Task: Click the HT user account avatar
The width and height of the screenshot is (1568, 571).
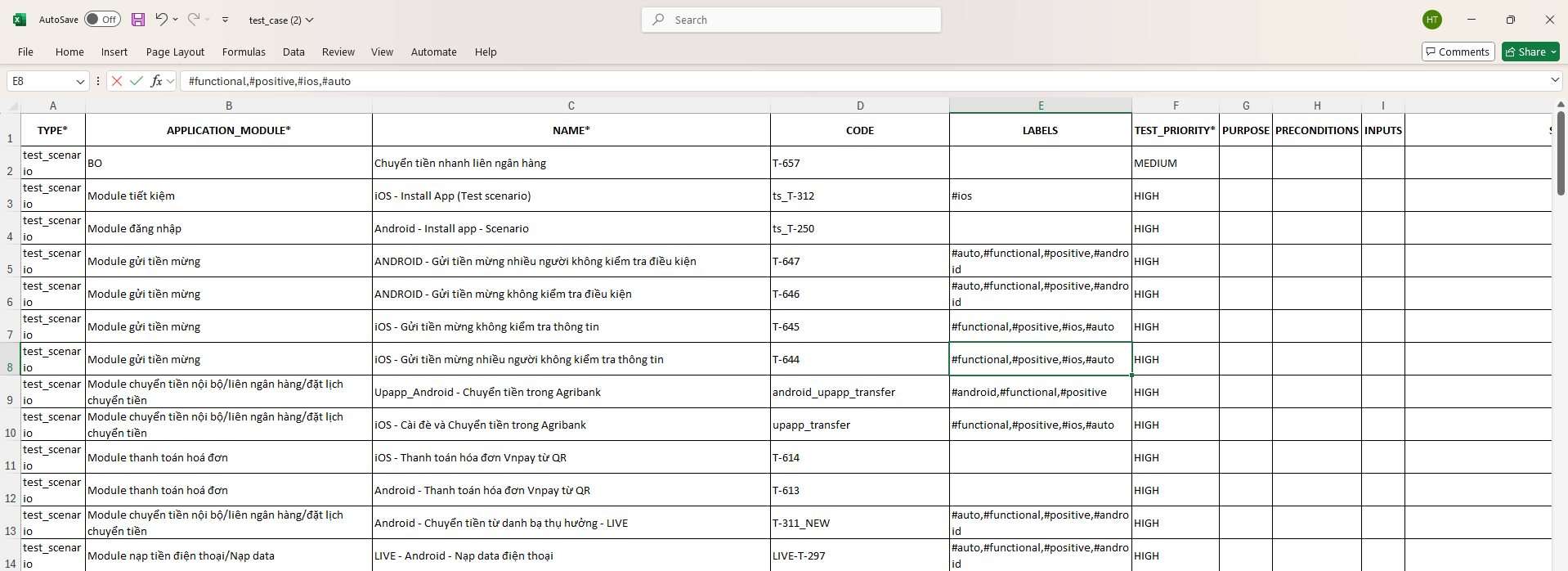Action: [x=1432, y=20]
